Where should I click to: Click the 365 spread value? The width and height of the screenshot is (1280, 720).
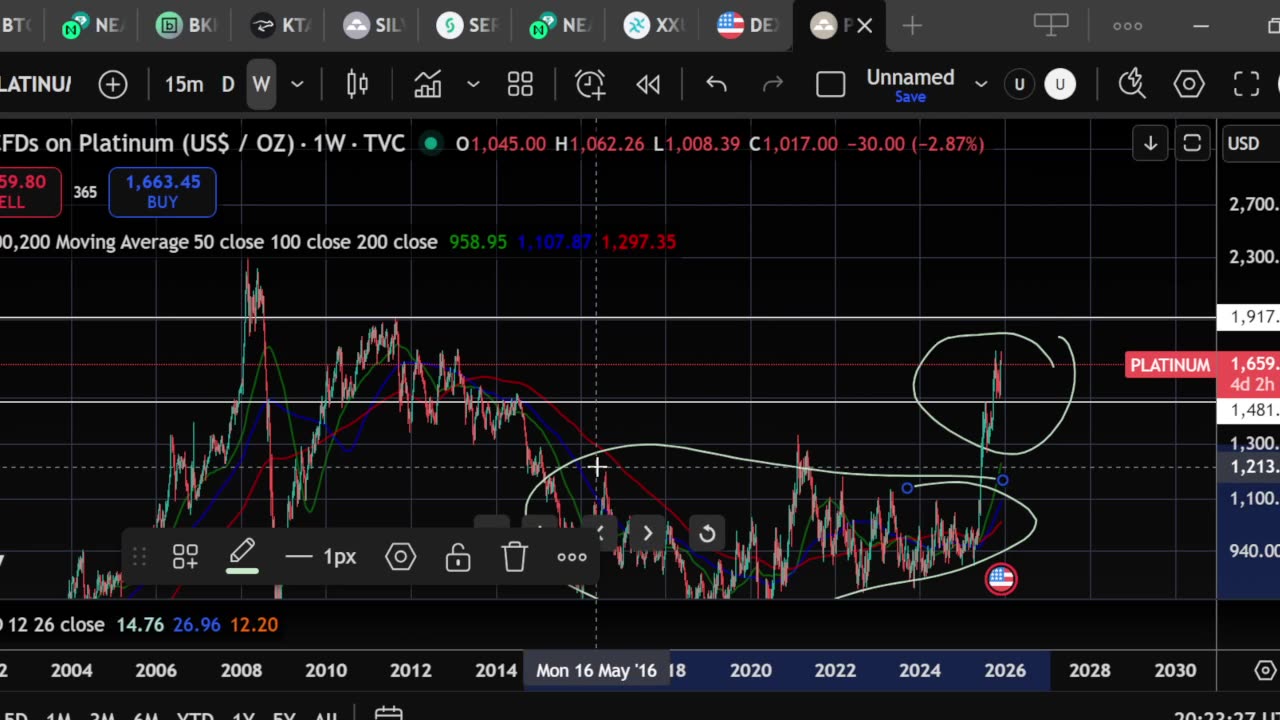pyautogui.click(x=85, y=192)
